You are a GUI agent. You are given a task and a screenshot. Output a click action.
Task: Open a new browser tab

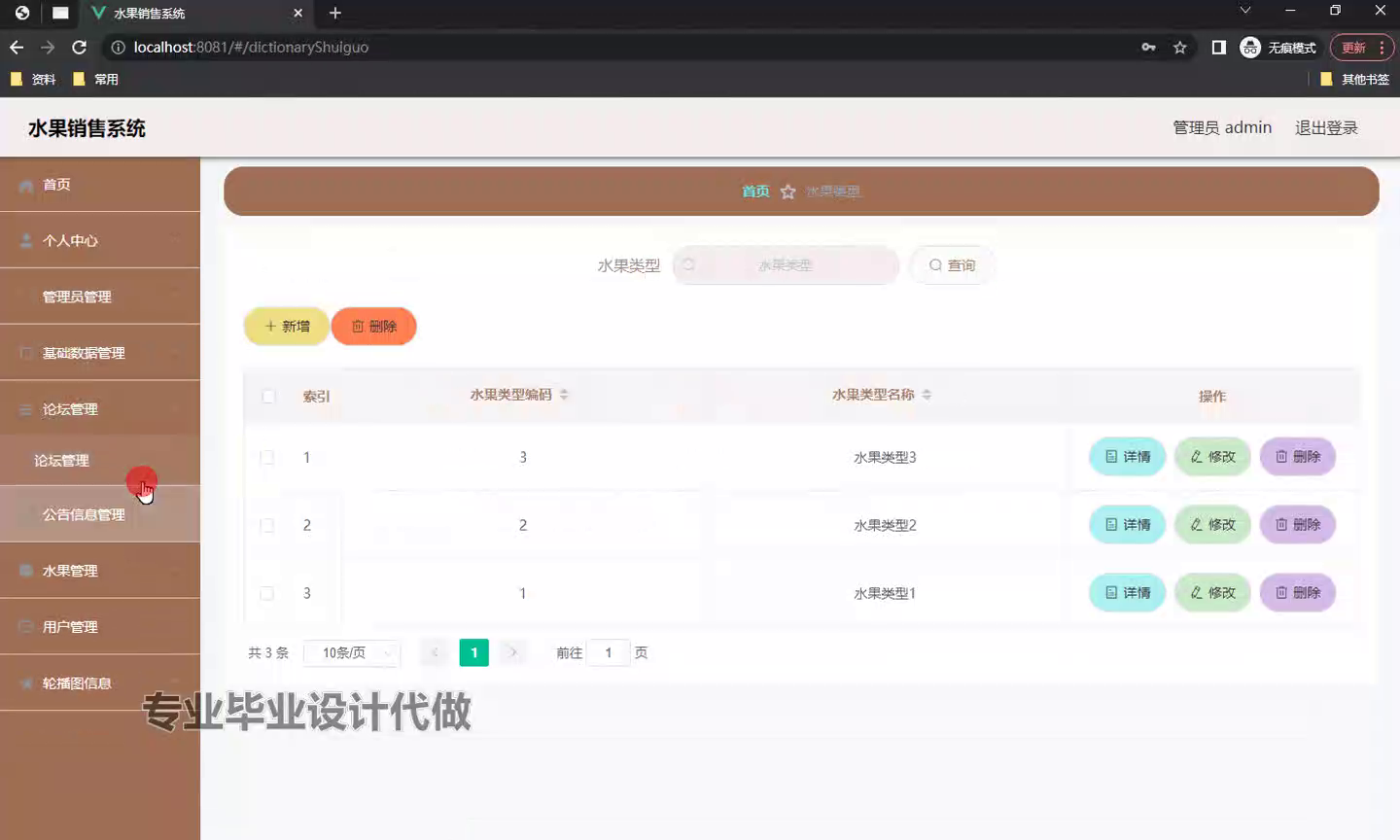(x=335, y=13)
